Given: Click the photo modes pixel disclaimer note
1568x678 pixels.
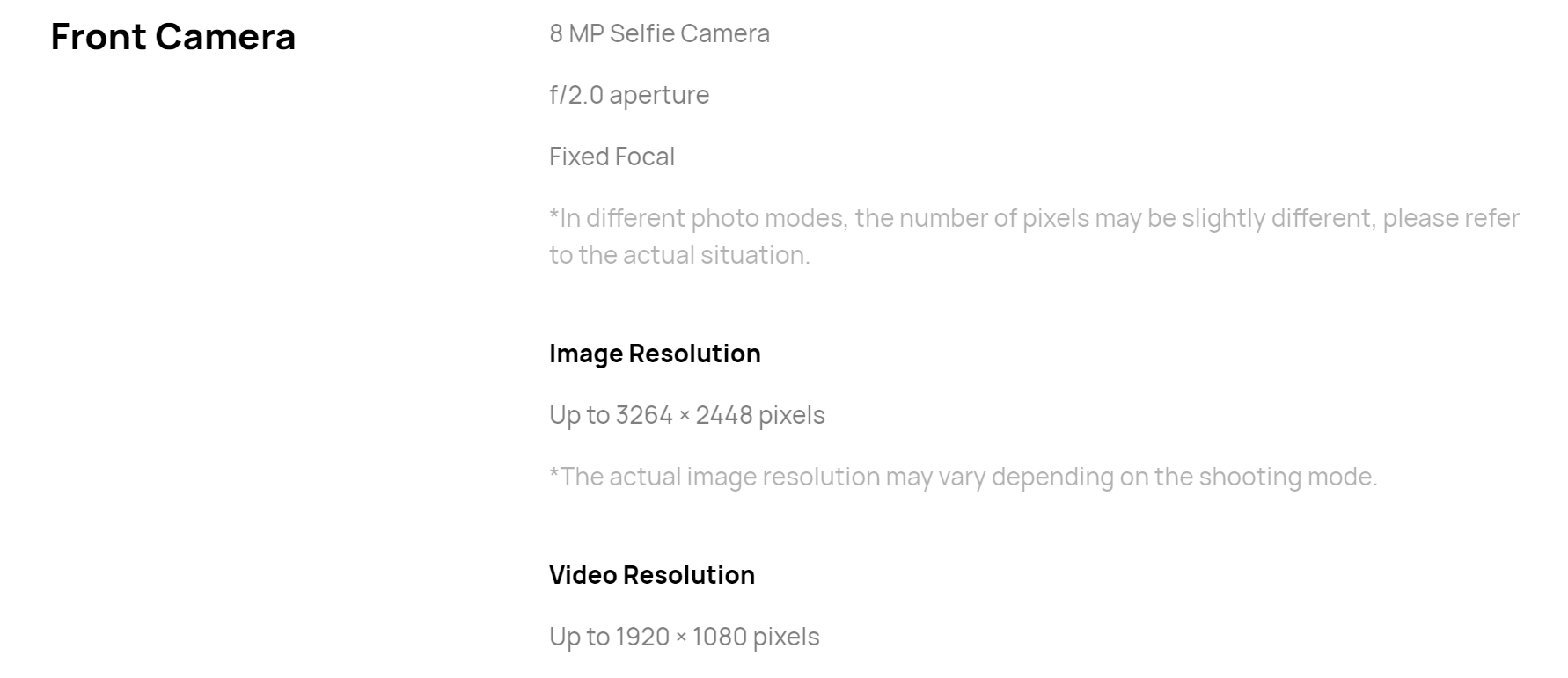Looking at the screenshot, I should click(x=1034, y=237).
